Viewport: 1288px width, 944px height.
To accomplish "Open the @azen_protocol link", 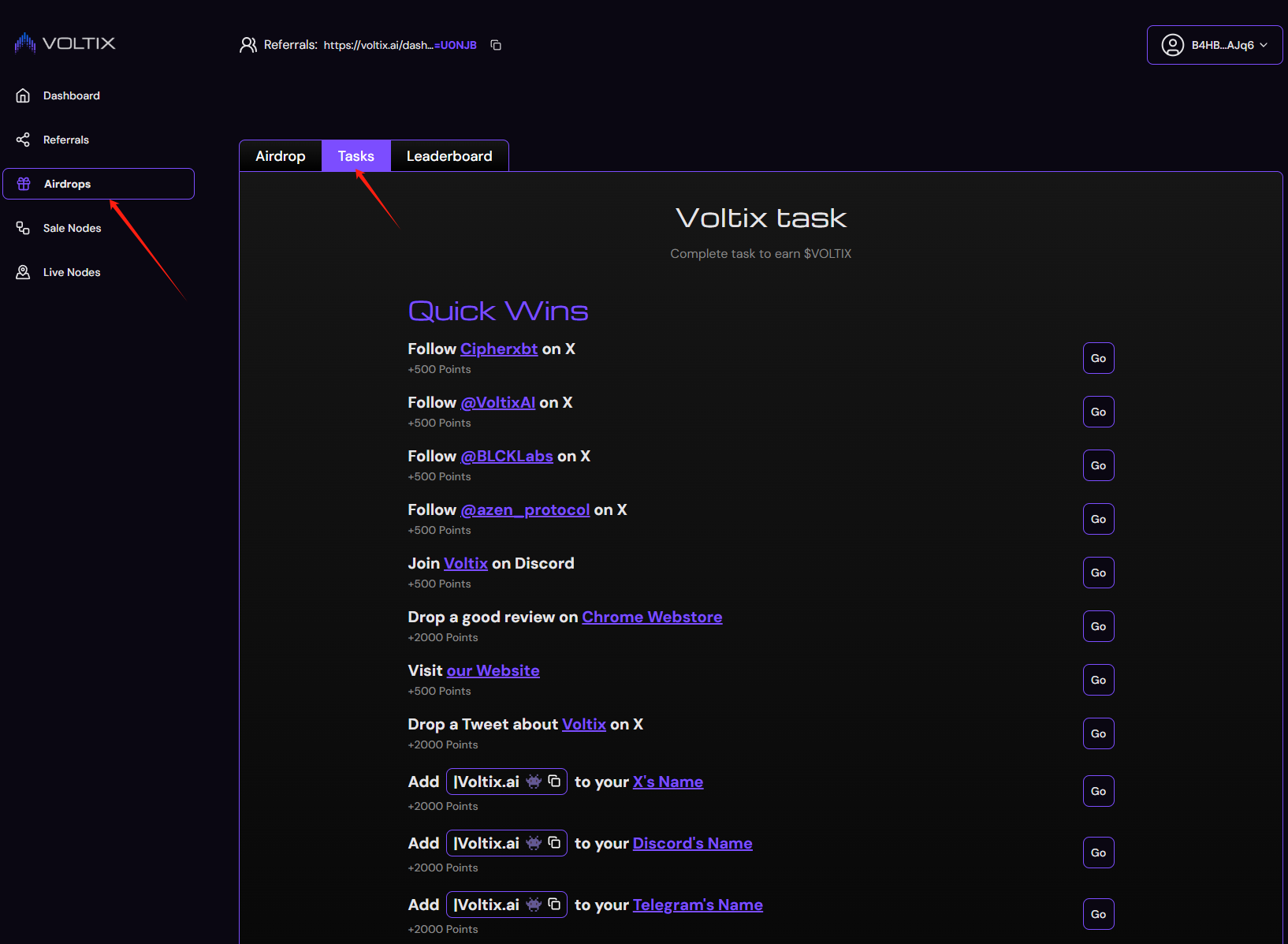I will (524, 509).
